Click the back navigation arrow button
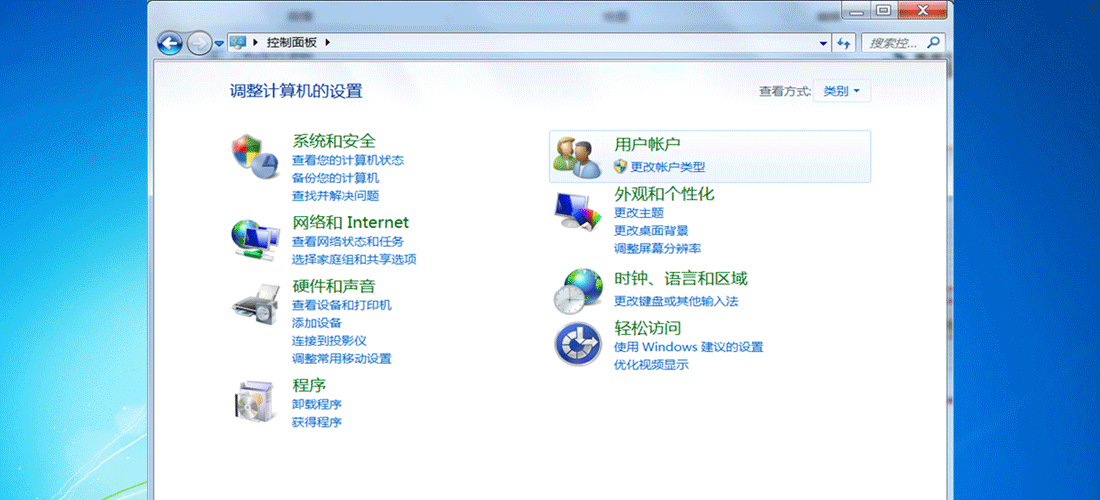The image size is (1100, 500). point(169,43)
